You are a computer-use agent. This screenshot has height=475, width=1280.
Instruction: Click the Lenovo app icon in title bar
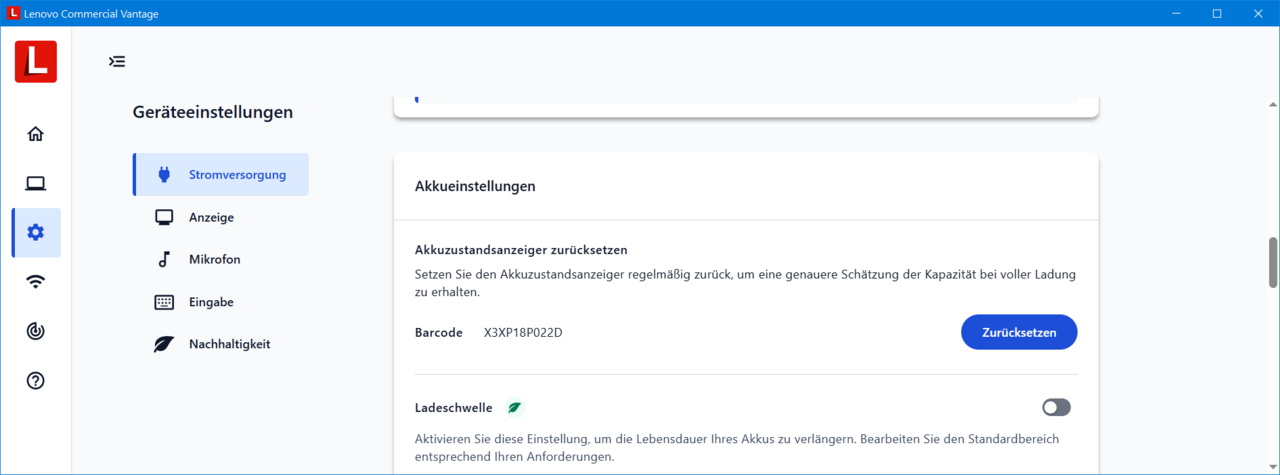[x=12, y=14]
